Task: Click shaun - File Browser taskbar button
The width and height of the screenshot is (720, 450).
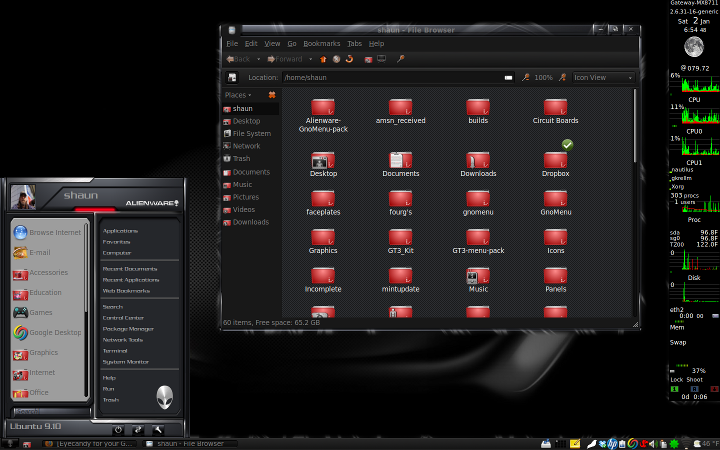Action: (190, 444)
